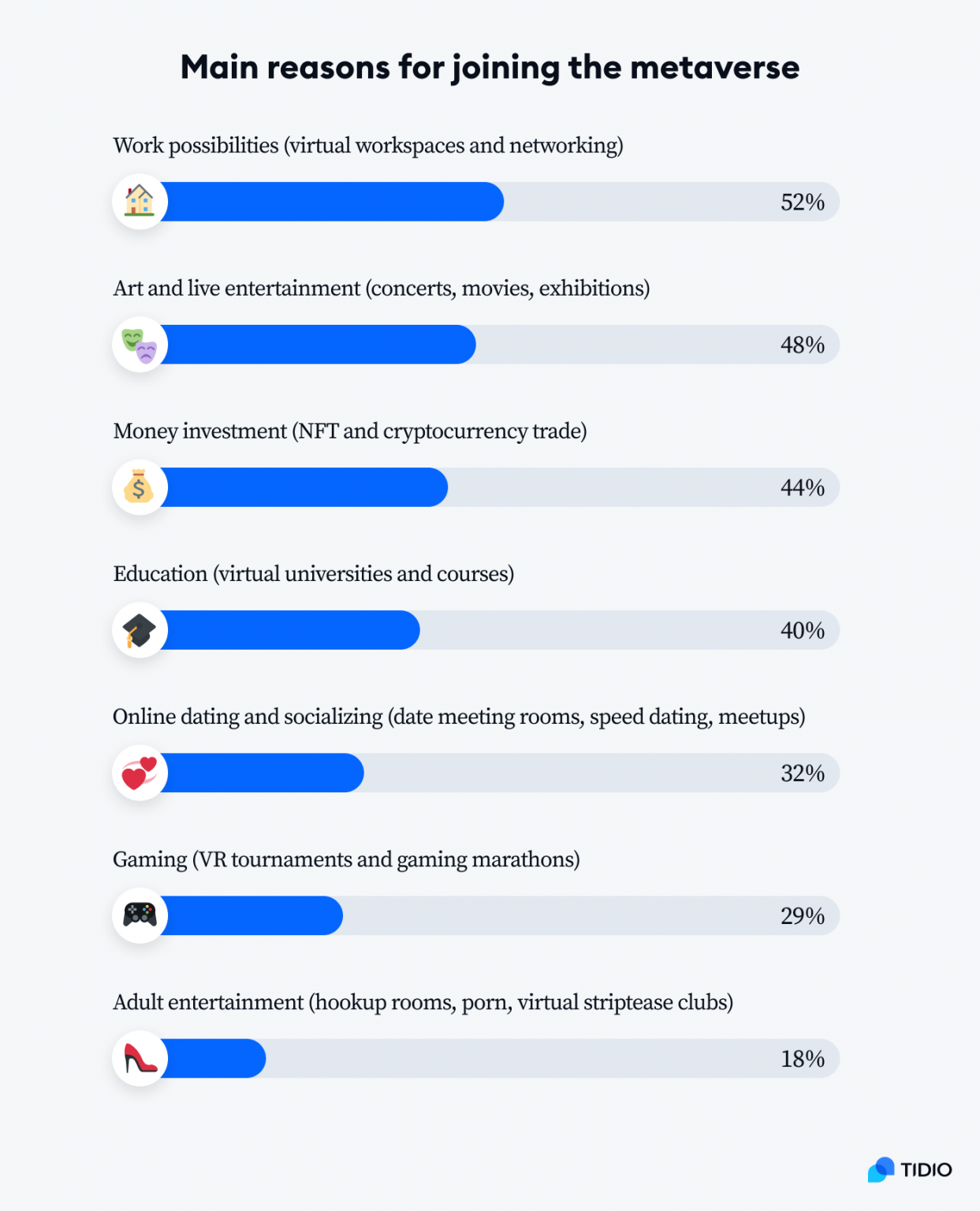Click the theater masks icon

click(140, 345)
